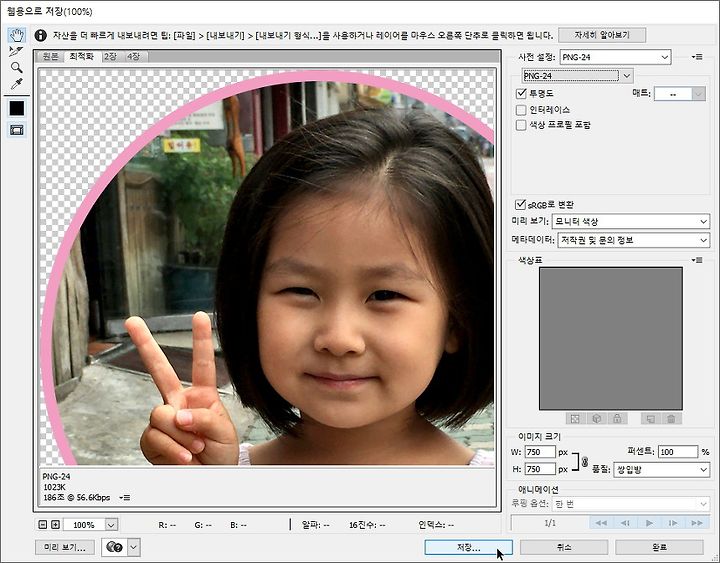Select the Zoom tool
The height and width of the screenshot is (563, 720).
pyautogui.click(x=17, y=68)
